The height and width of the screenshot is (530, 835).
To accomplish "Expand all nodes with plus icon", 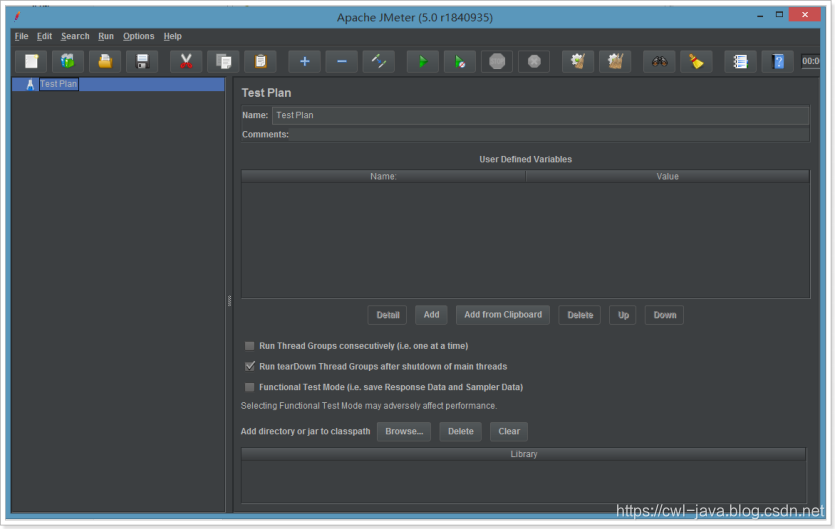I will click(x=304, y=61).
